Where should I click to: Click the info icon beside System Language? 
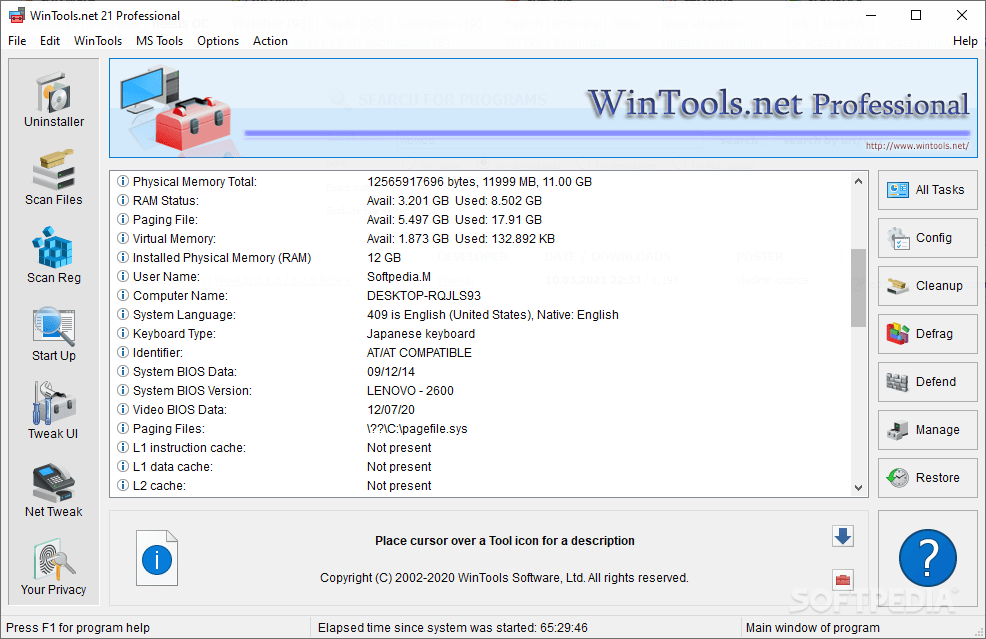coord(123,314)
